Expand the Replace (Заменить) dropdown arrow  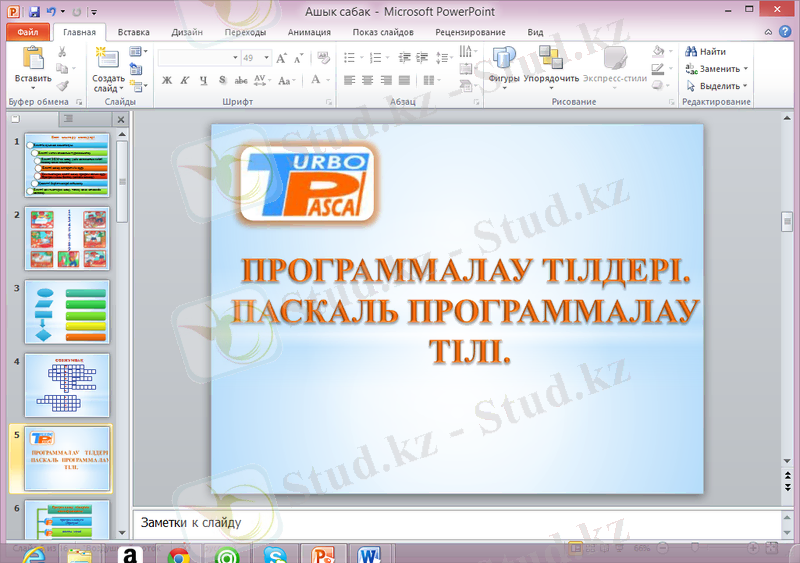point(747,69)
